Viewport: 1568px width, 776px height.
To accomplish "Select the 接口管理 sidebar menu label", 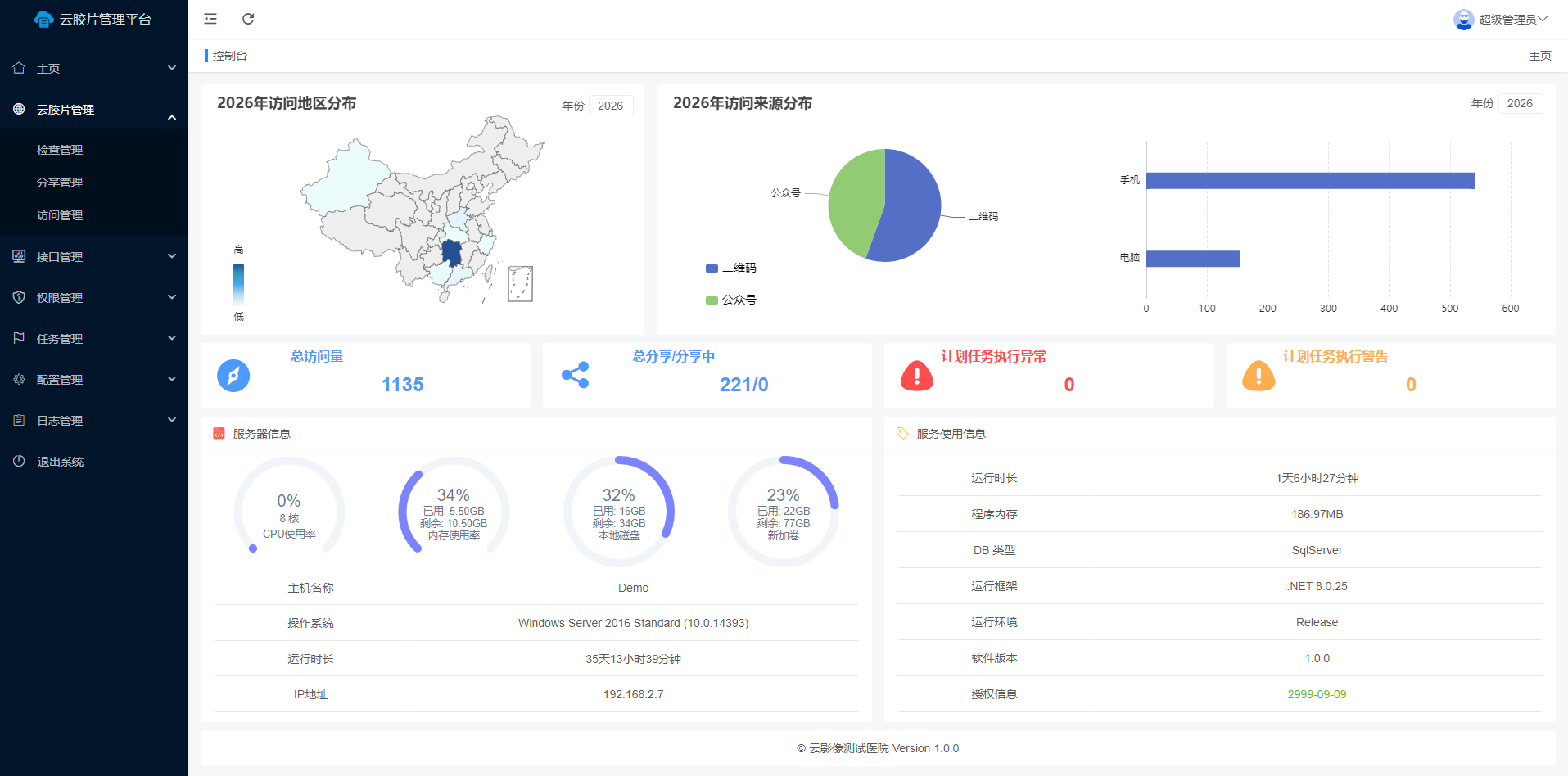I will (x=60, y=257).
